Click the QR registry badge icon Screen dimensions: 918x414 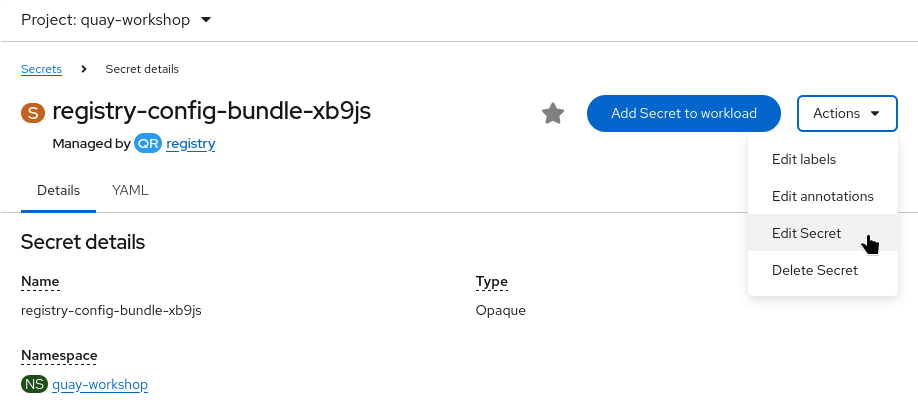pos(148,144)
